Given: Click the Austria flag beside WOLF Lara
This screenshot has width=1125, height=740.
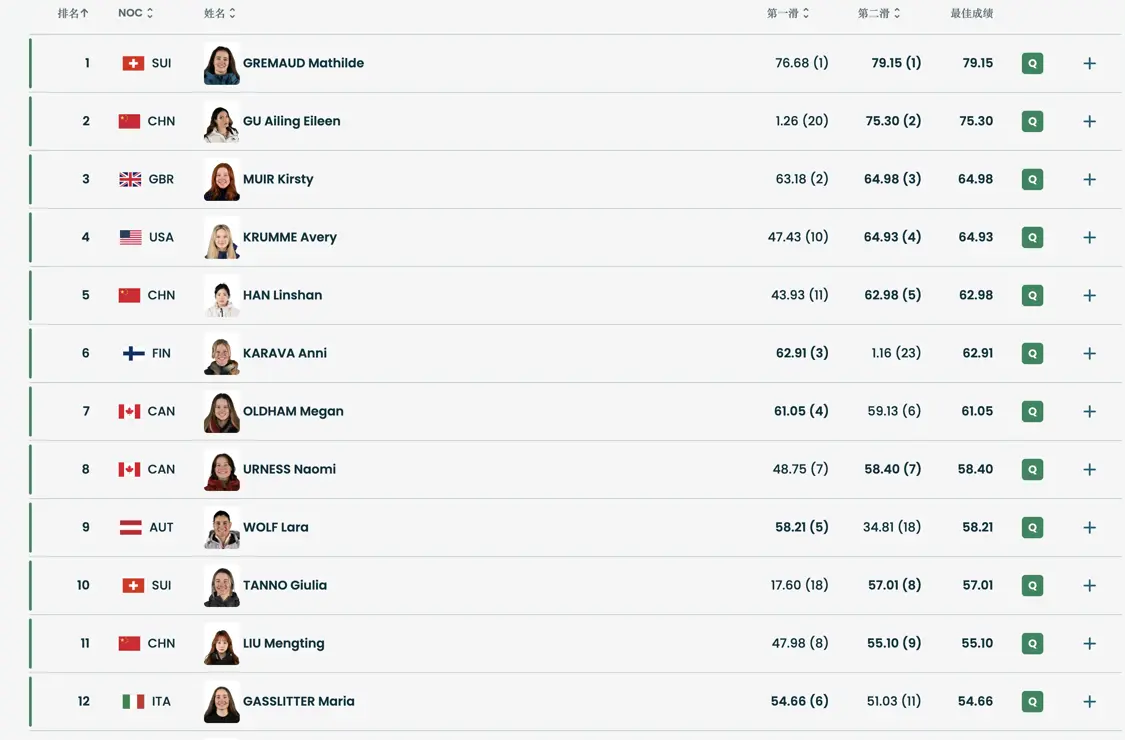Looking at the screenshot, I should point(130,527).
